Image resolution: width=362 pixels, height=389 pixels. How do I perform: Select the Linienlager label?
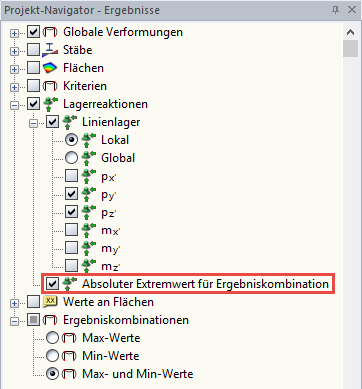tap(111, 122)
